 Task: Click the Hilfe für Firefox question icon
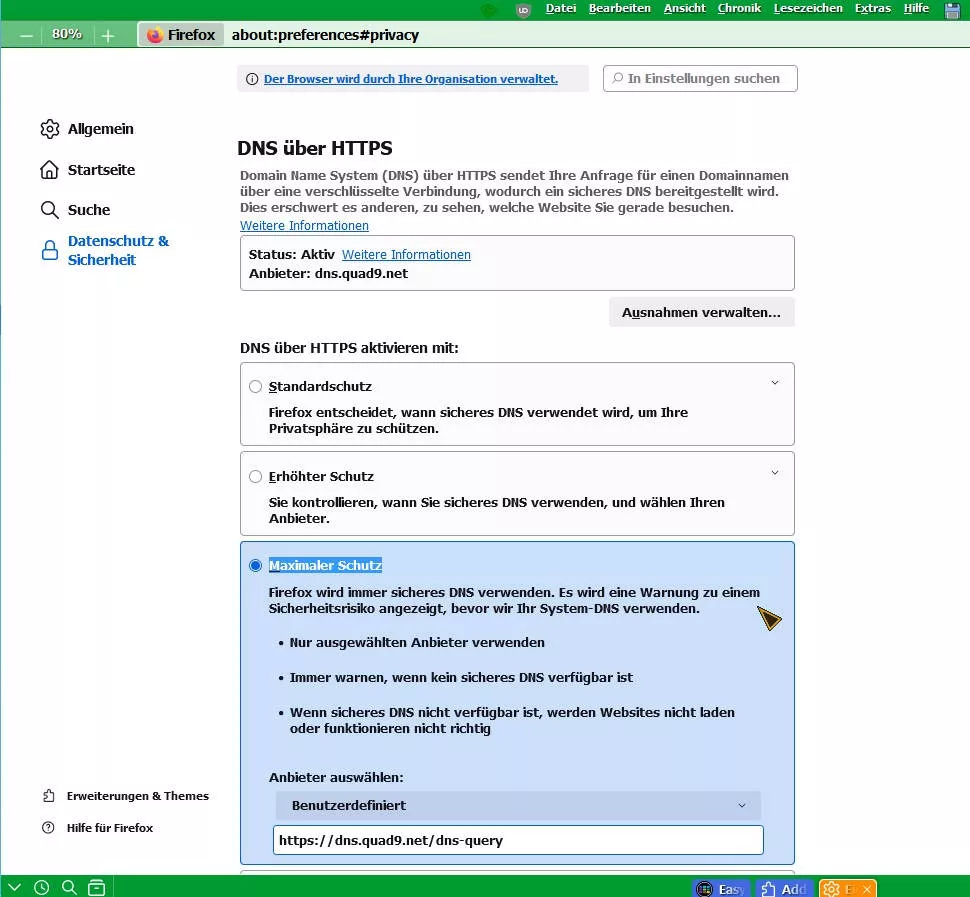[x=48, y=828]
